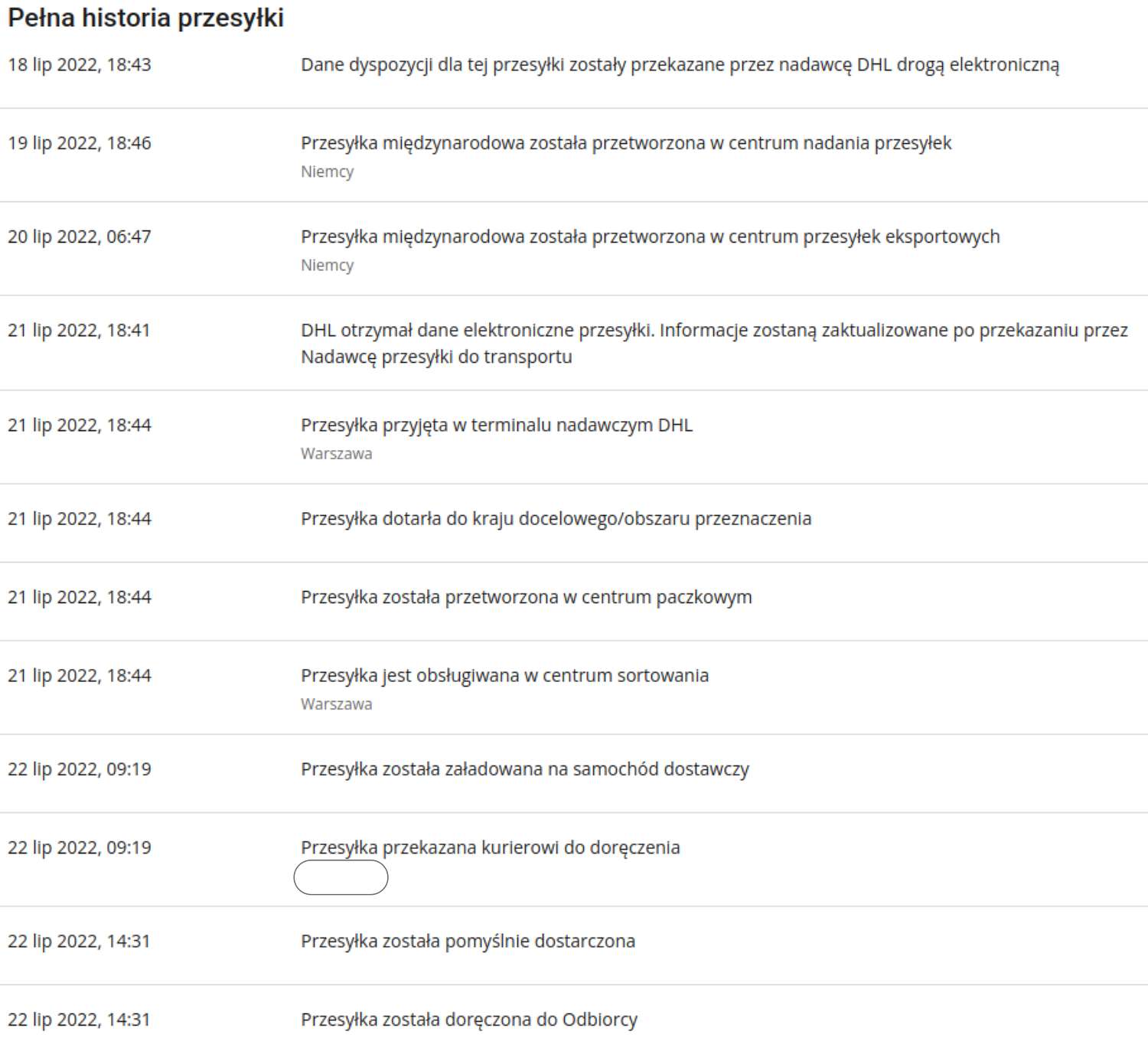Click the 'Przesyłka przyjęta w terminalu nadawczym DHL' entry
The height and width of the screenshot is (1041, 1148).
click(497, 426)
